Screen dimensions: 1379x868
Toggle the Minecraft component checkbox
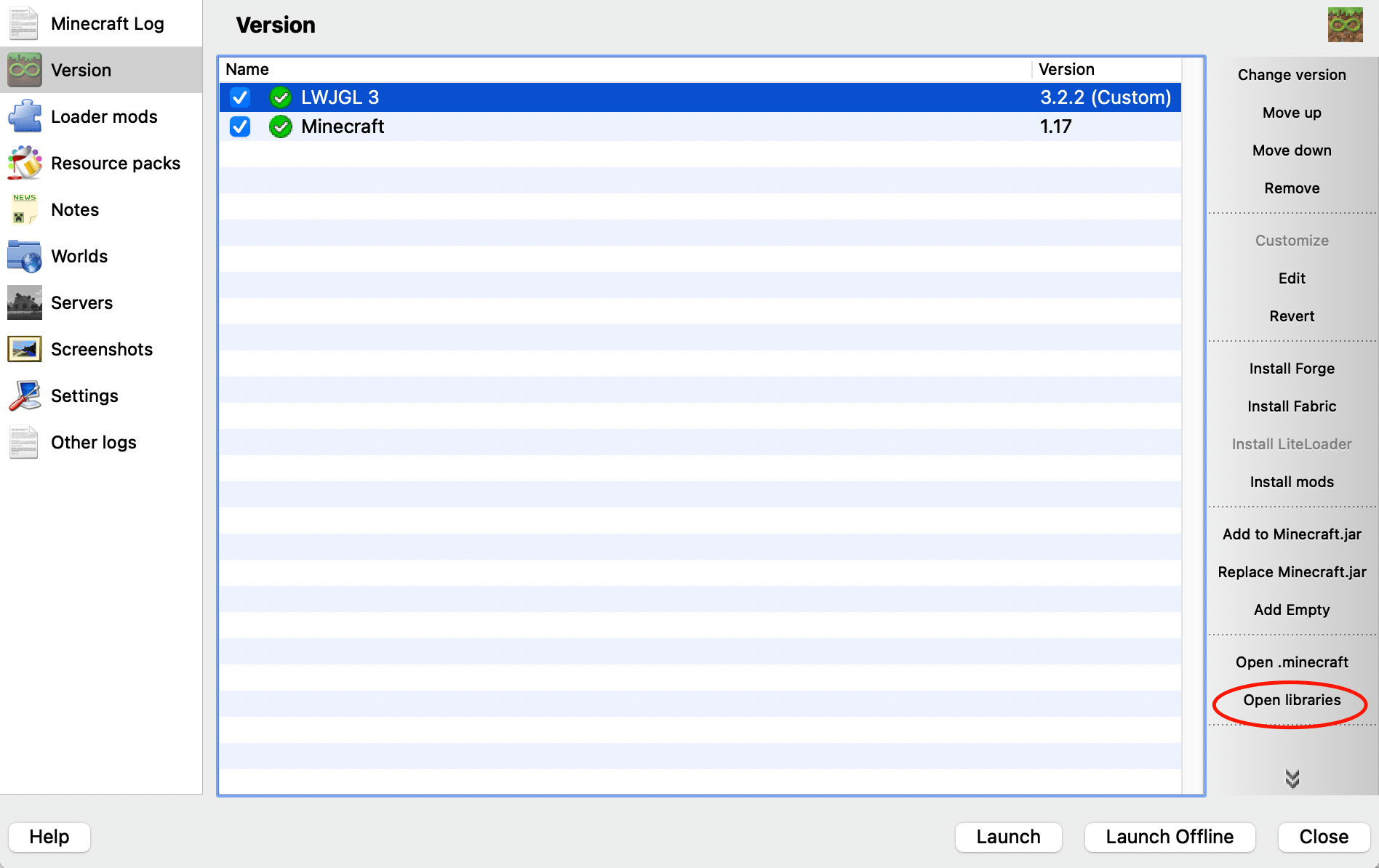240,126
